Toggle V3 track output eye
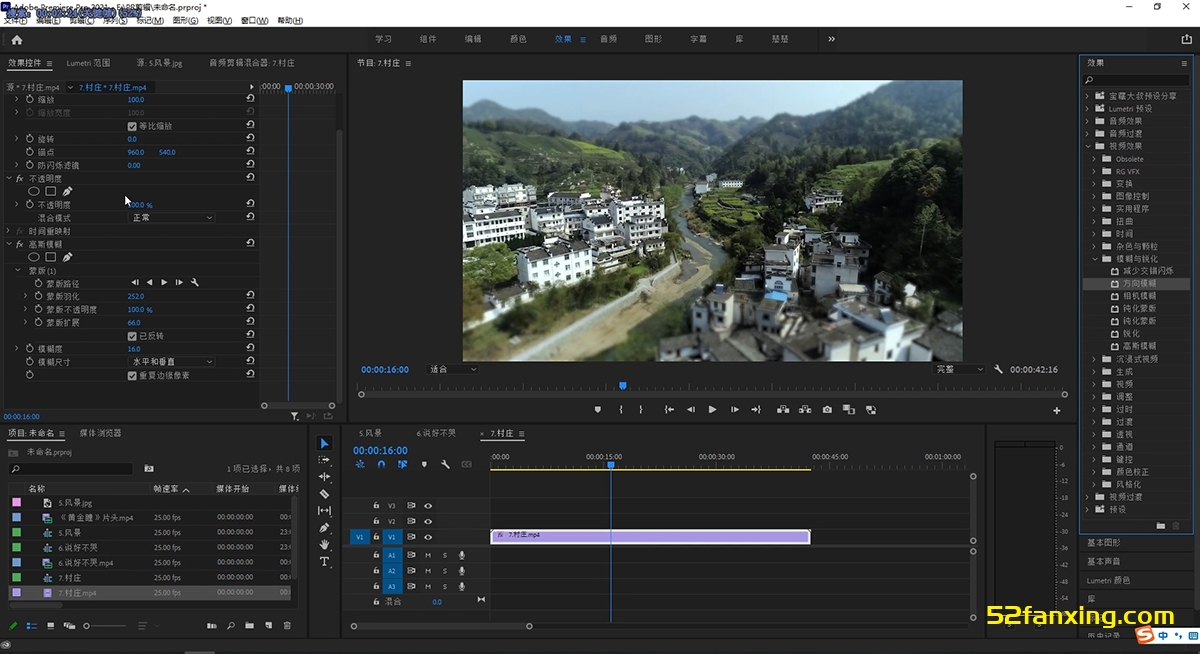This screenshot has height=654, width=1200. tap(428, 506)
